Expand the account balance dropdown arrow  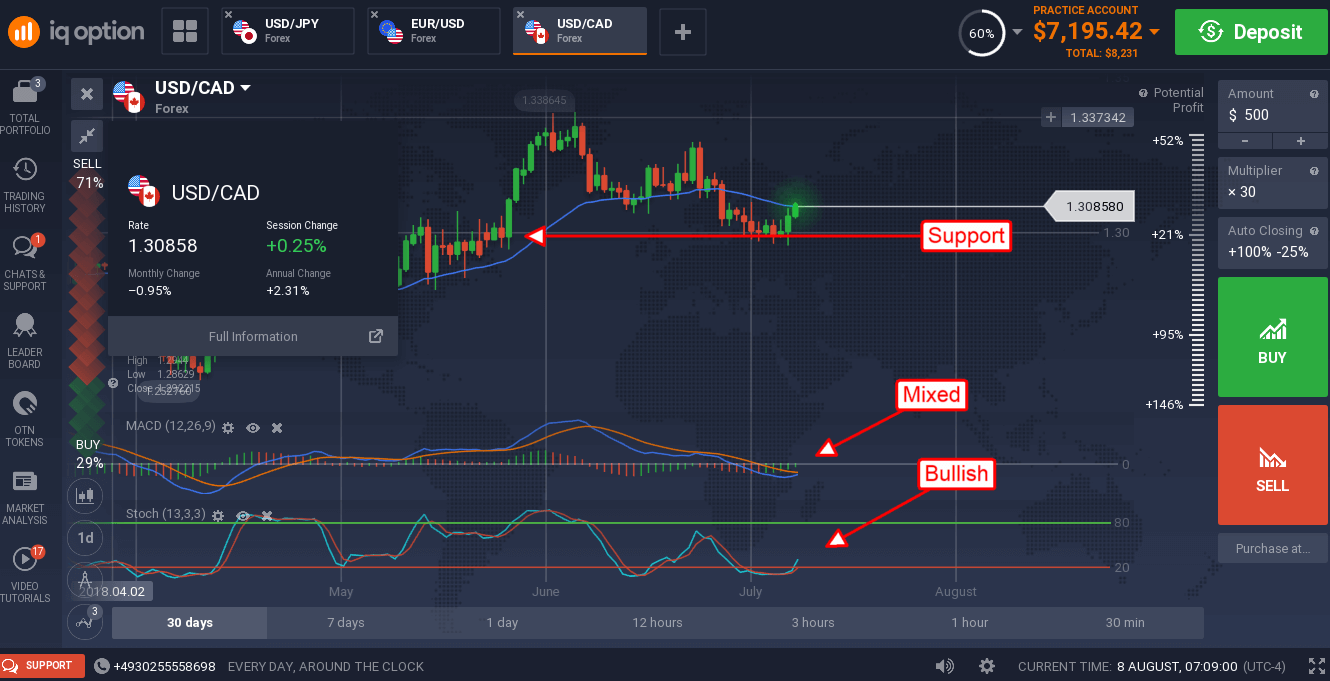point(1155,32)
